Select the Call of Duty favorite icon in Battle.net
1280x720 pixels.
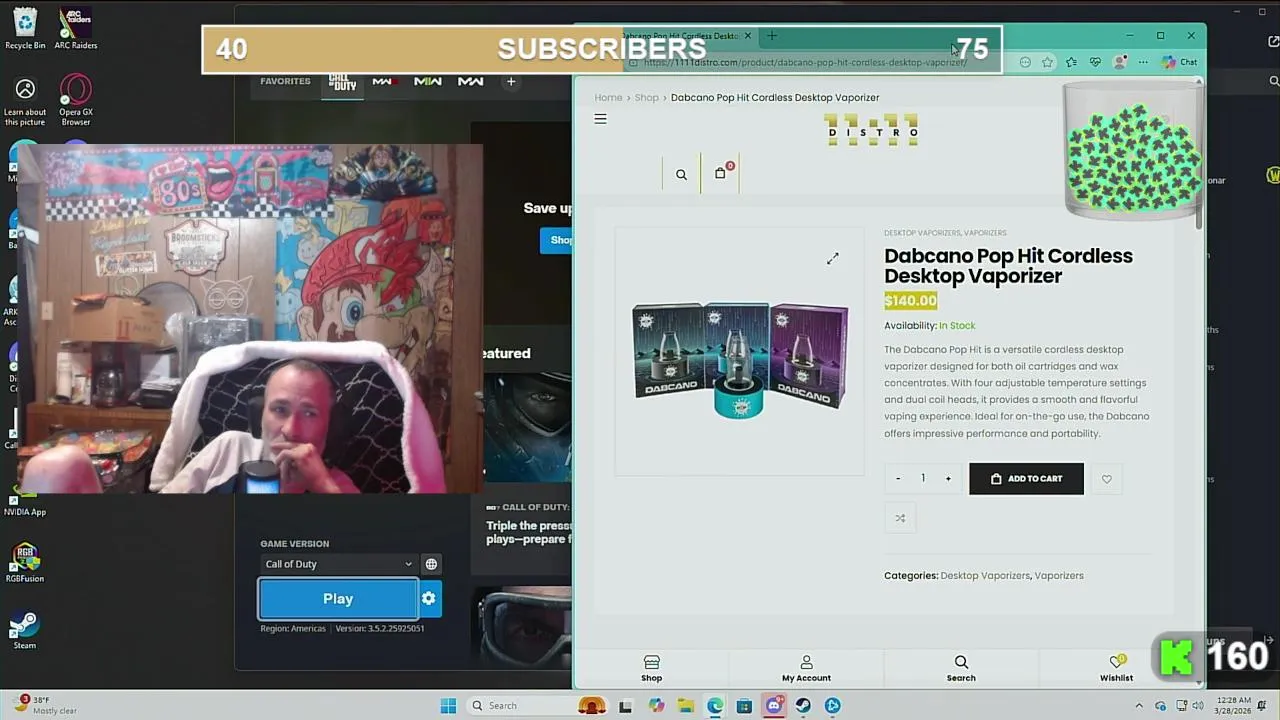click(343, 81)
